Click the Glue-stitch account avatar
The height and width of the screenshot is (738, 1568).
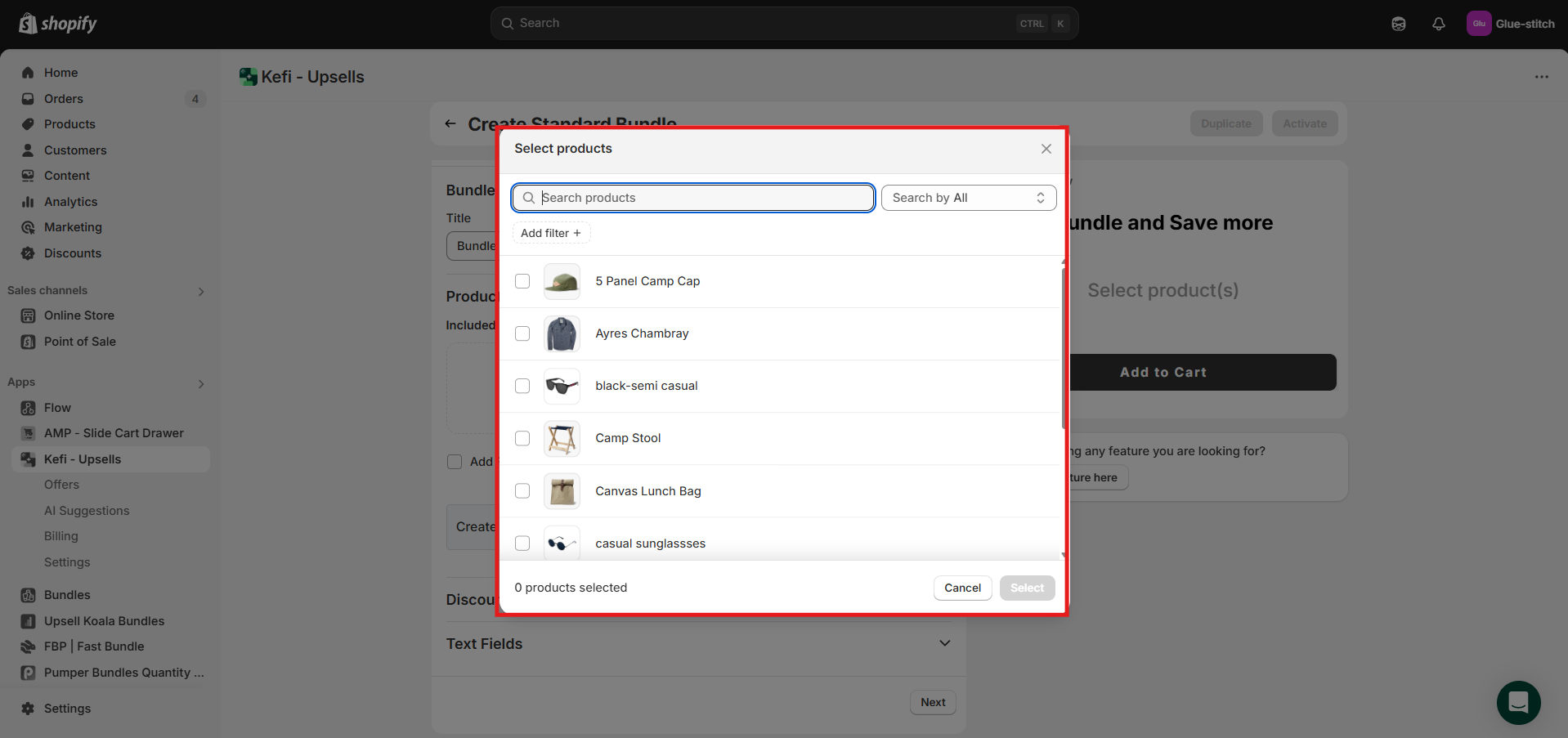coord(1478,24)
